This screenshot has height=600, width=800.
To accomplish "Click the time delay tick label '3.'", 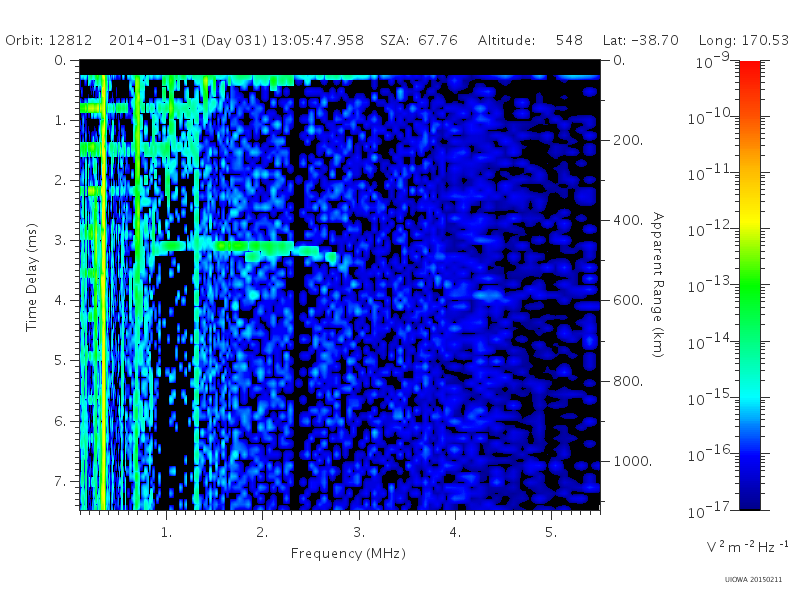I will 61,240.
